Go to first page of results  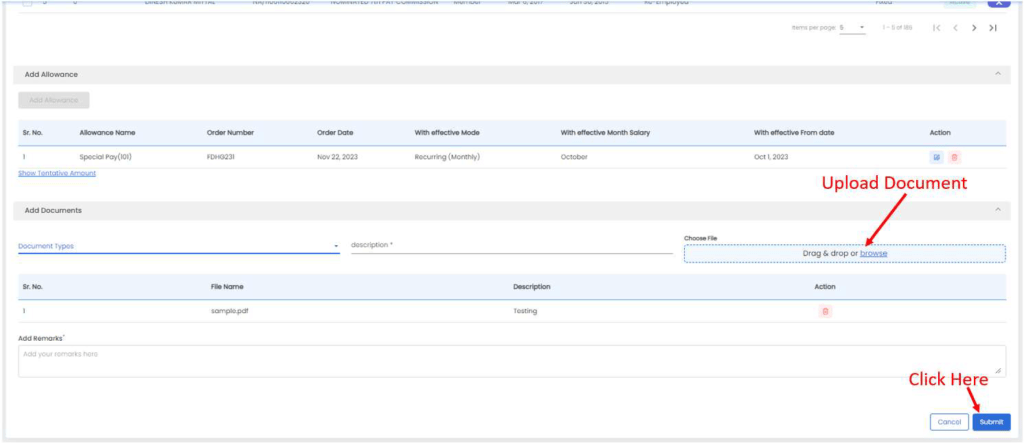tap(936, 28)
